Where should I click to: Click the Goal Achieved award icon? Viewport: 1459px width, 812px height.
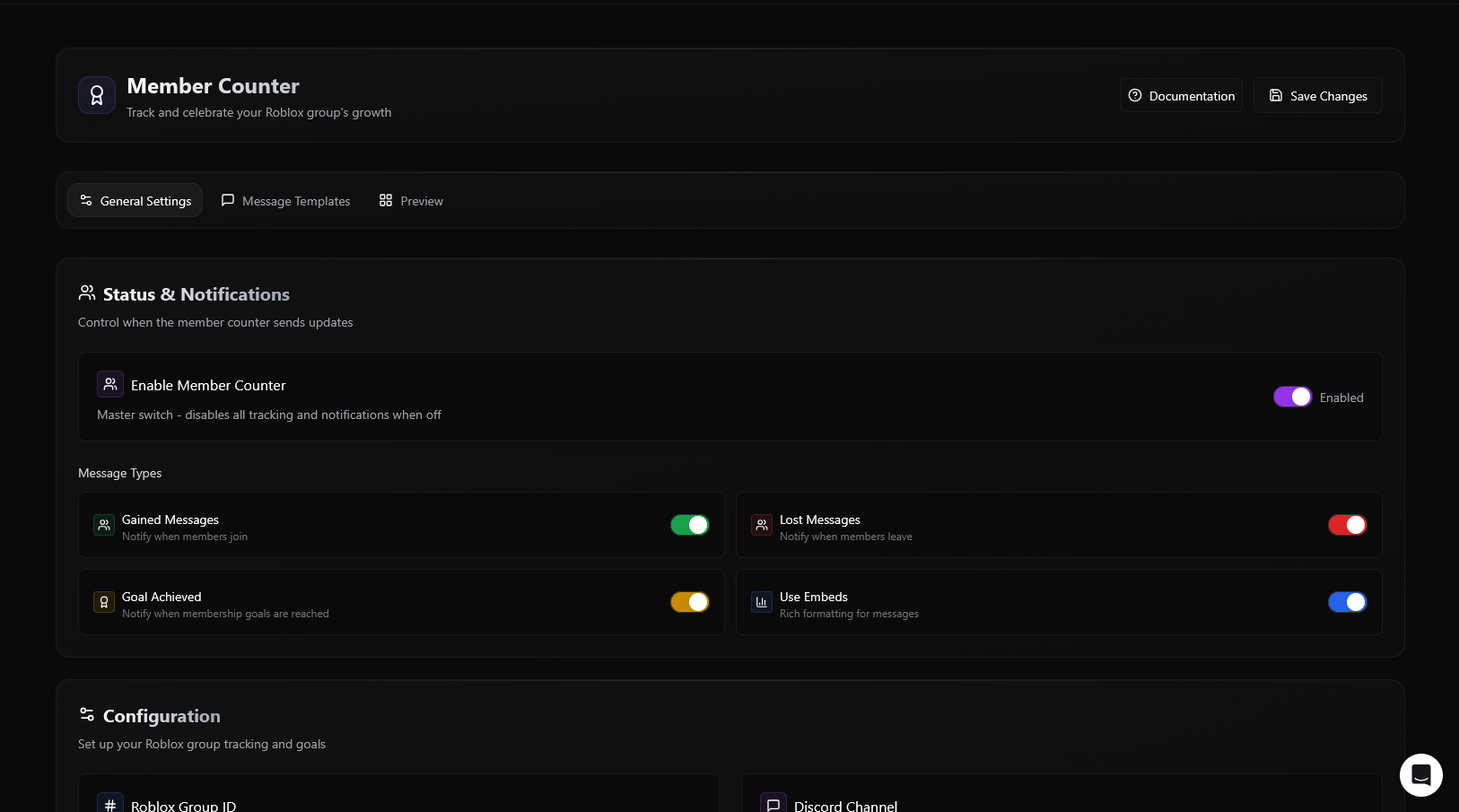point(104,602)
